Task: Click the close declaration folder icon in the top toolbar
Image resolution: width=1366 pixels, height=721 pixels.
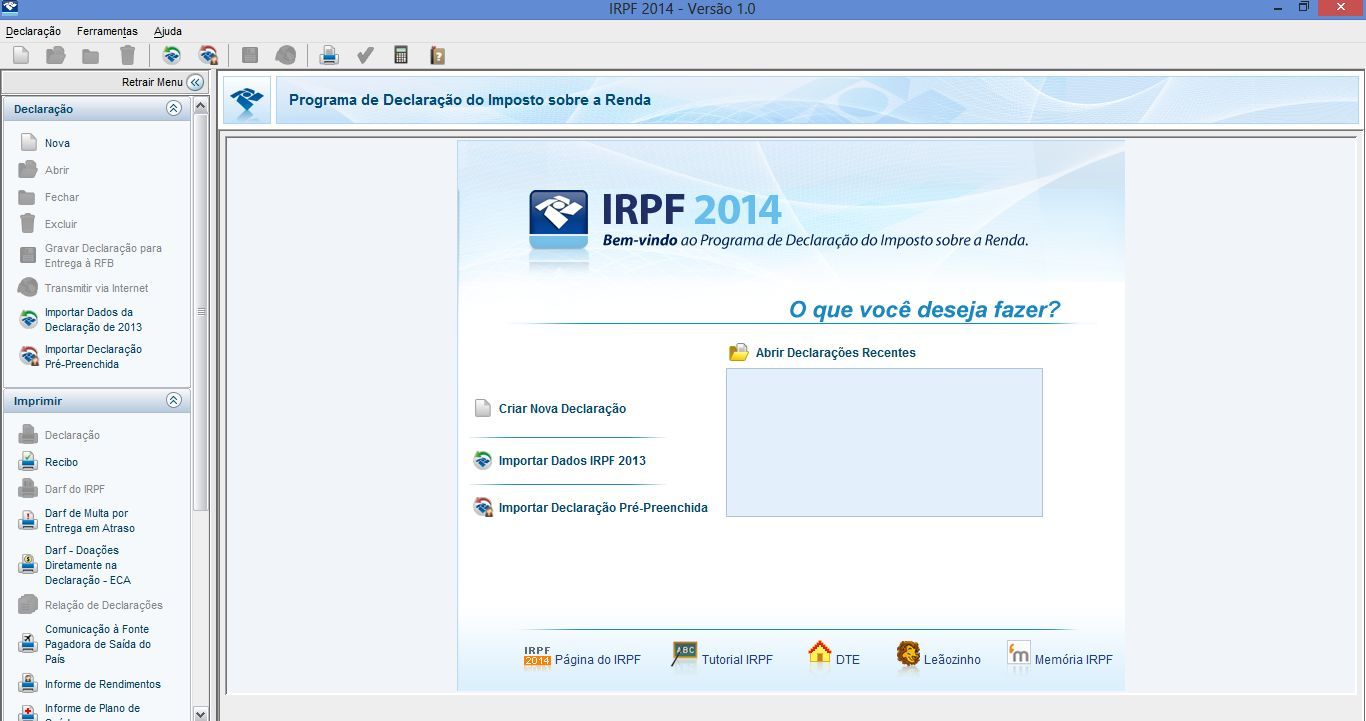Action: (91, 55)
